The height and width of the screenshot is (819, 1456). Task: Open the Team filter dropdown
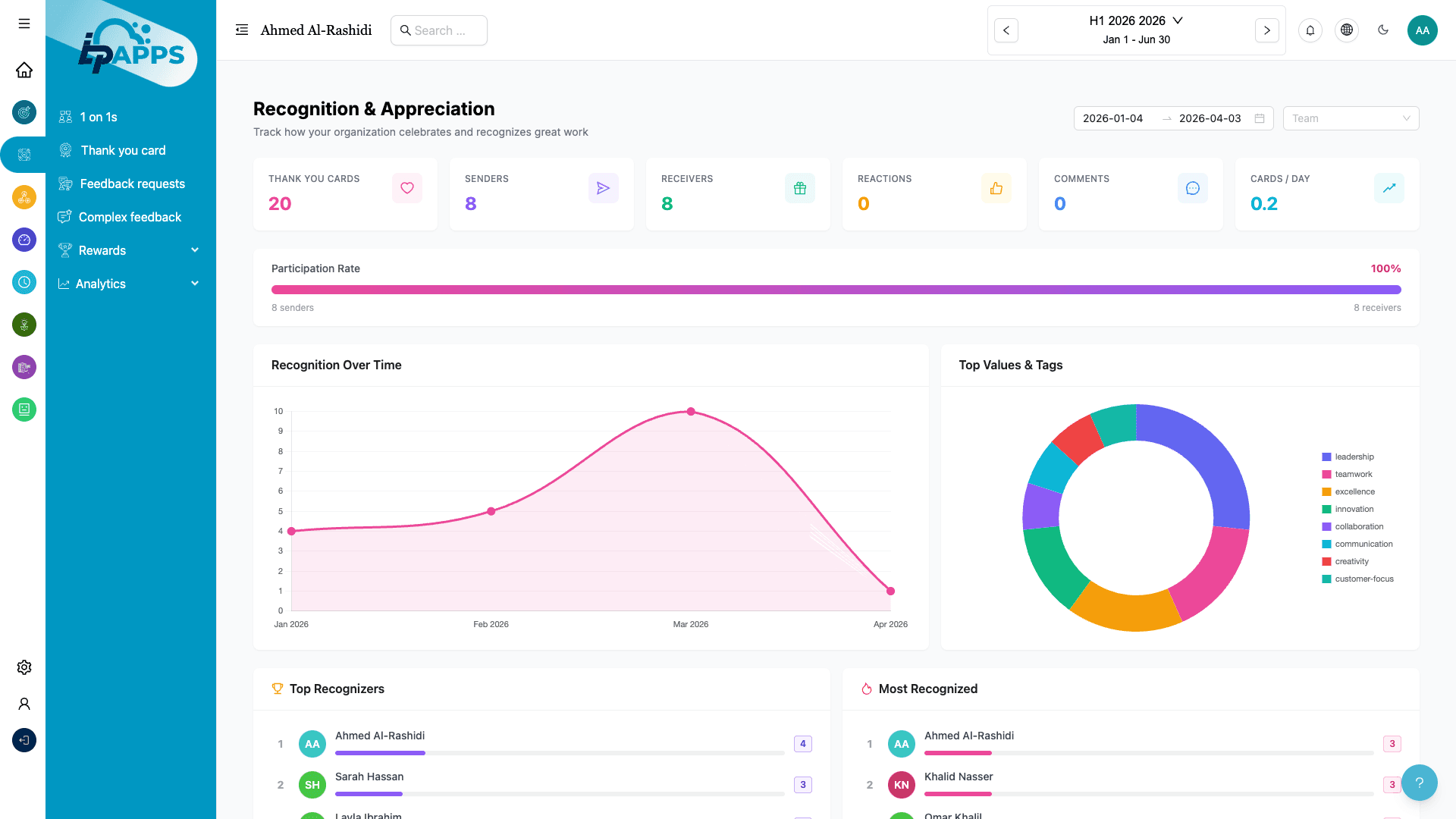pos(1351,118)
